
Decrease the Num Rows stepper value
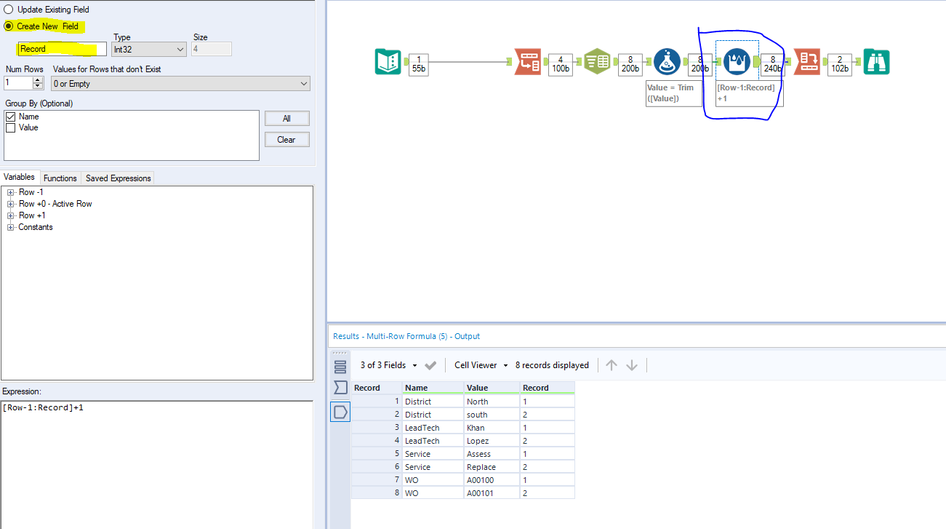point(38,86)
